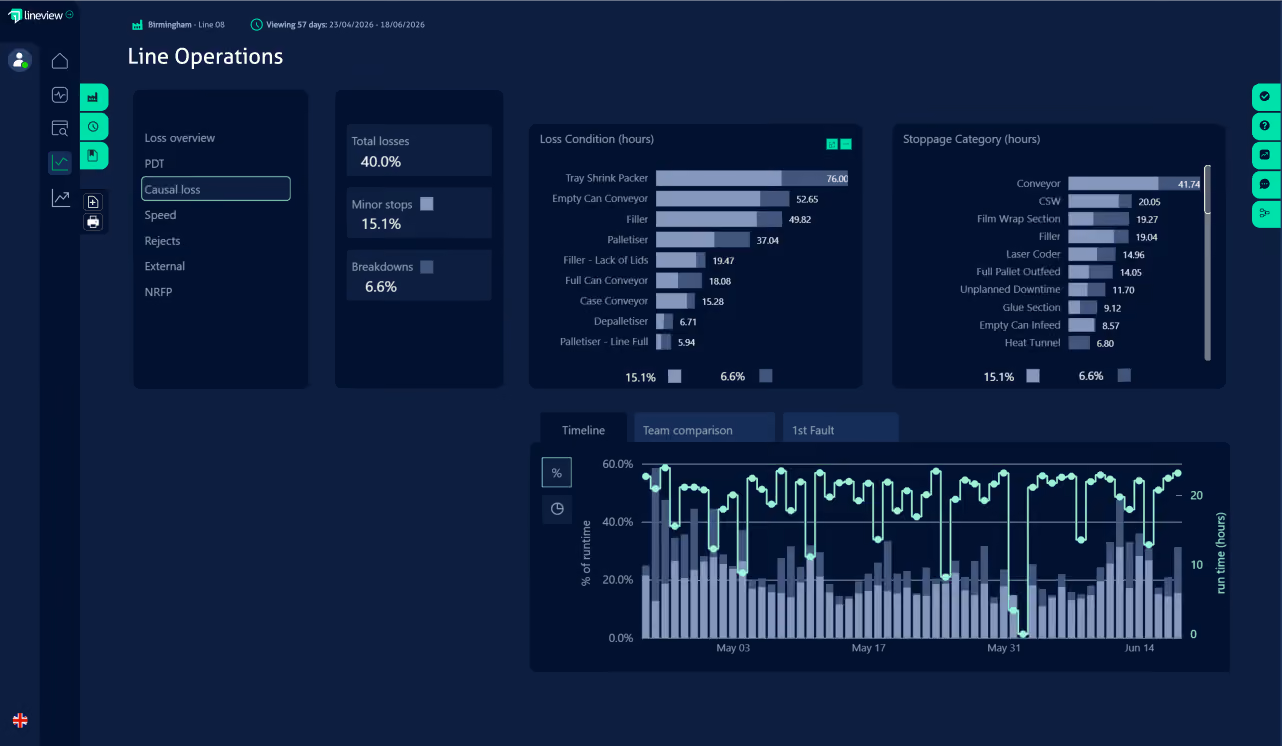
Task: Toggle 6.6% legend box under Stoppage Category
Action: click(1124, 376)
